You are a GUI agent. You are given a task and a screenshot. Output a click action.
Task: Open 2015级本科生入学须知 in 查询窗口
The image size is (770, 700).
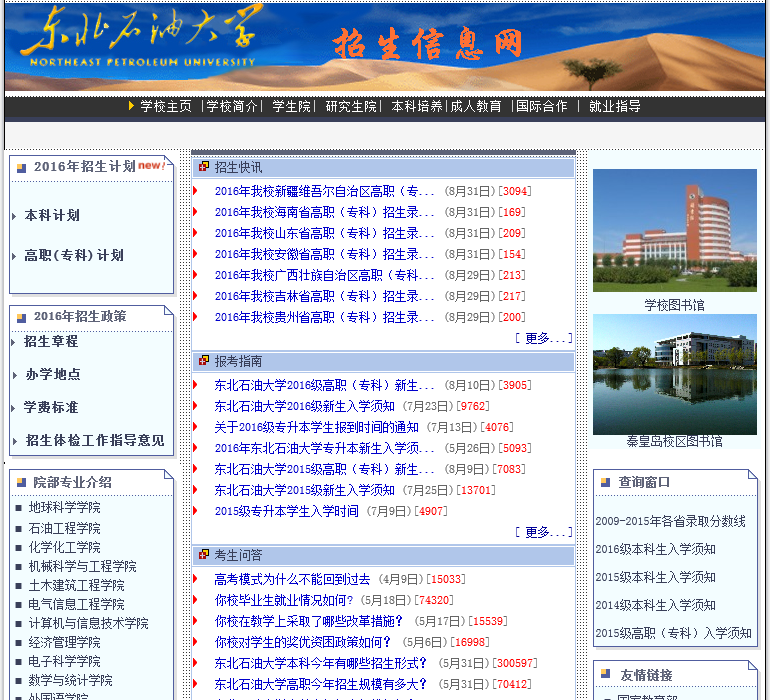tap(656, 577)
